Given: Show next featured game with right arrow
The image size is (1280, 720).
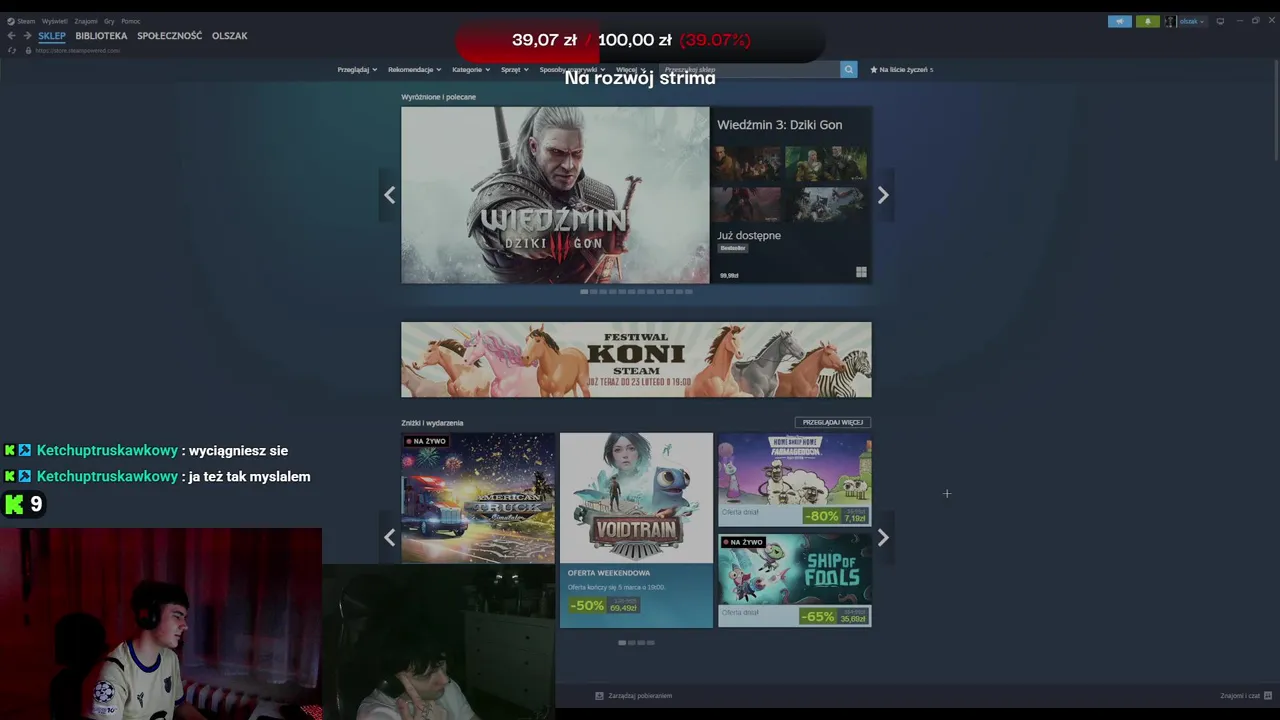Looking at the screenshot, I should (x=883, y=195).
